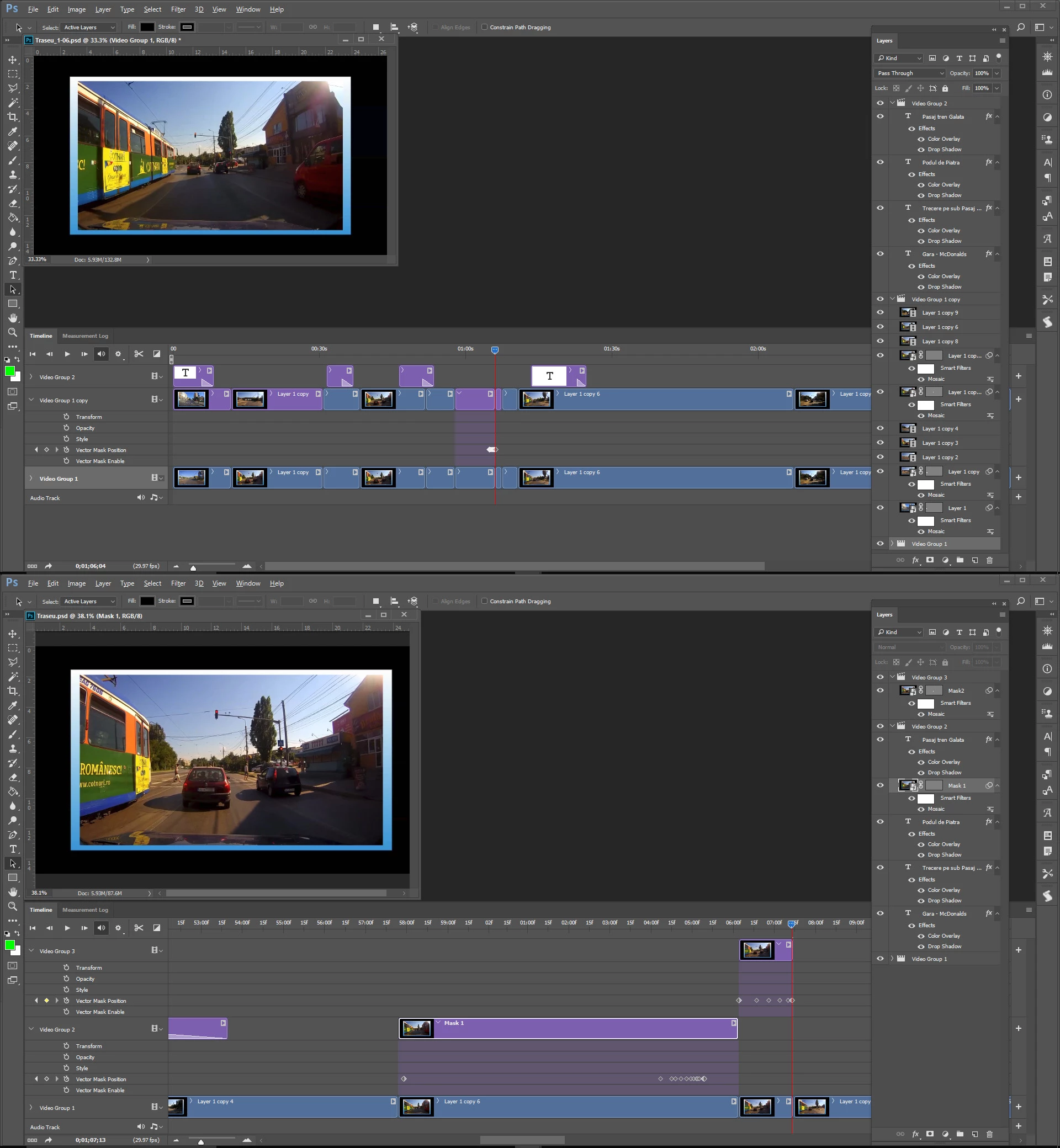
Task: Select the Zoom tool in bottom toolbar
Action: pos(13,906)
